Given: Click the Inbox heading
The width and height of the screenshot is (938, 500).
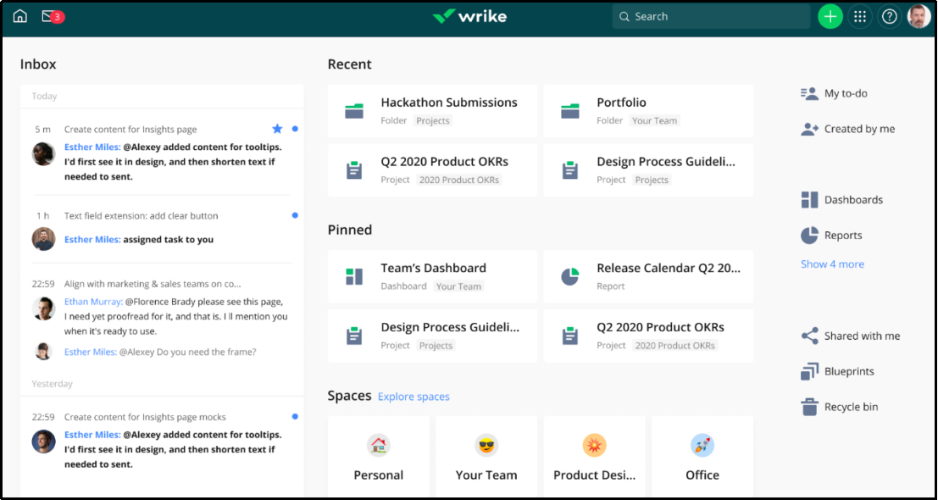Looking at the screenshot, I should coord(38,64).
